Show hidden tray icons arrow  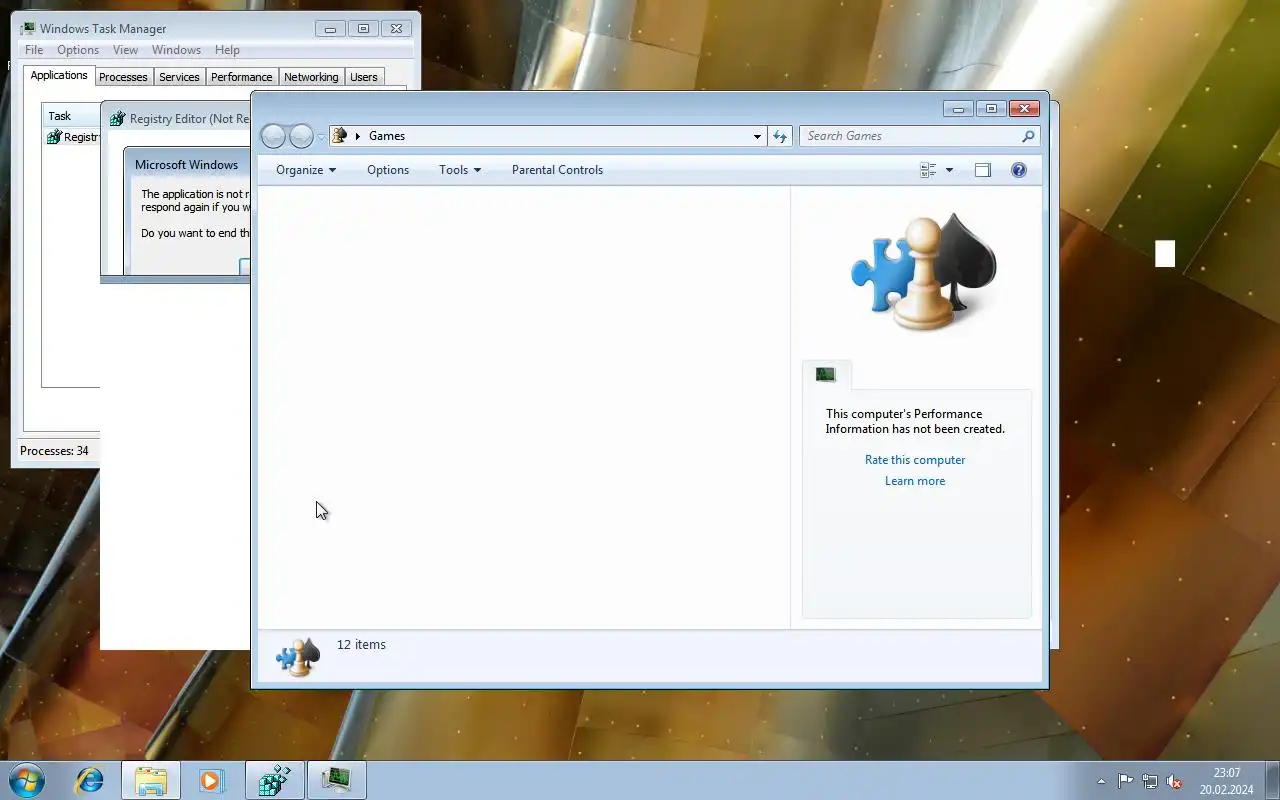click(x=1102, y=781)
